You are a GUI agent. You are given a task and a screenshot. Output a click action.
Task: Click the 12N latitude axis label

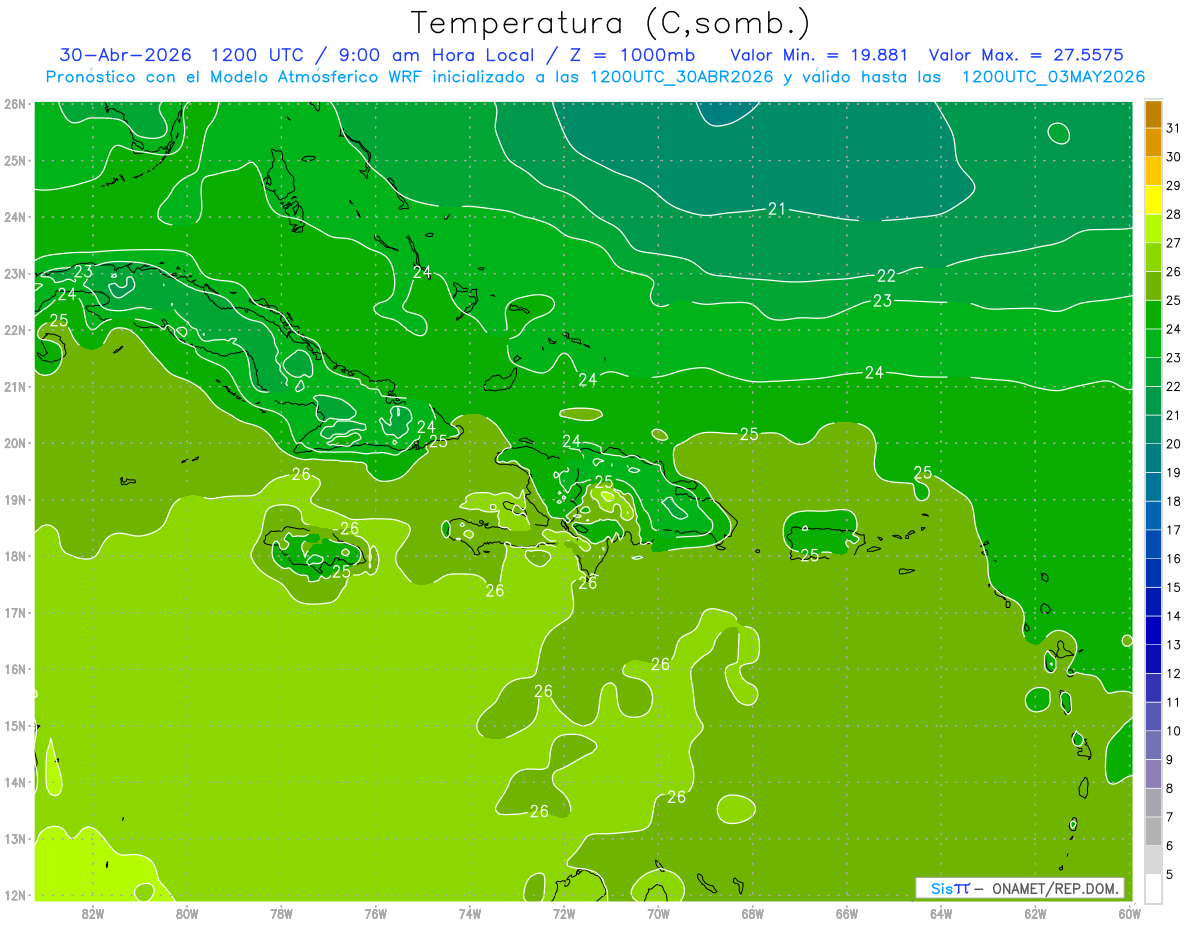point(14,895)
